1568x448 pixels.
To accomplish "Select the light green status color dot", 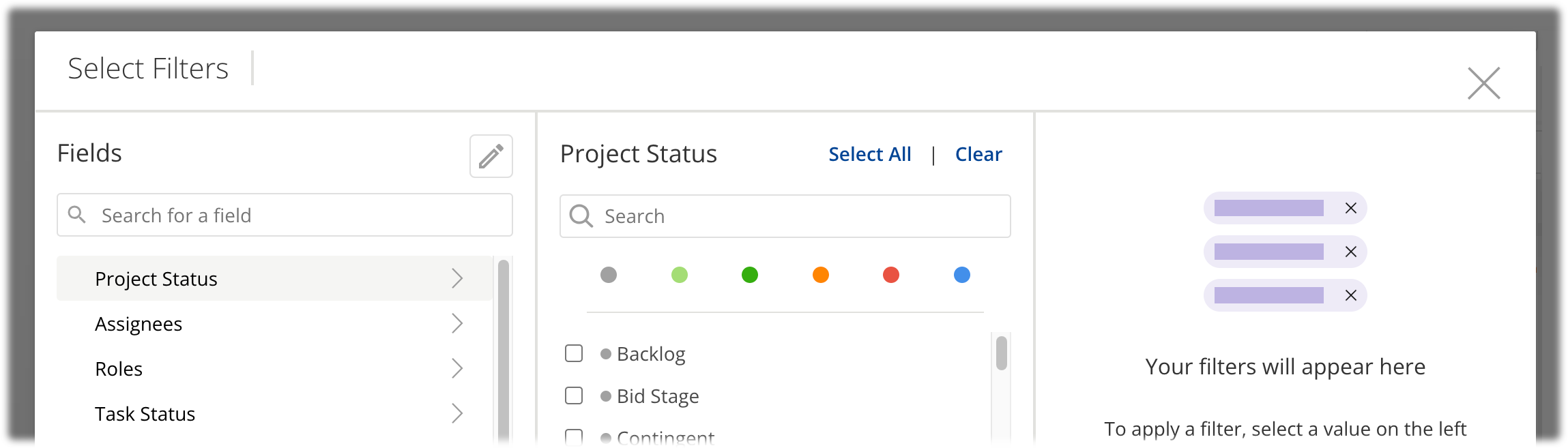I will click(x=680, y=275).
